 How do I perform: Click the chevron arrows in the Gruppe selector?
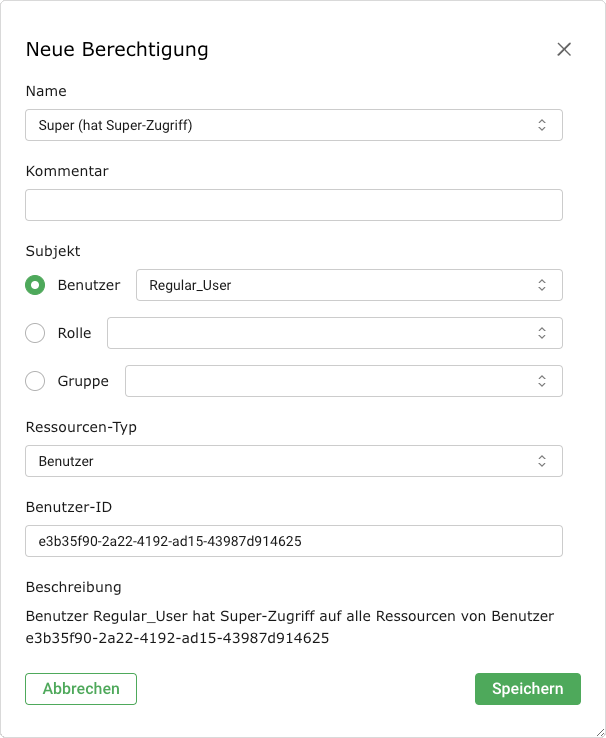(541, 381)
